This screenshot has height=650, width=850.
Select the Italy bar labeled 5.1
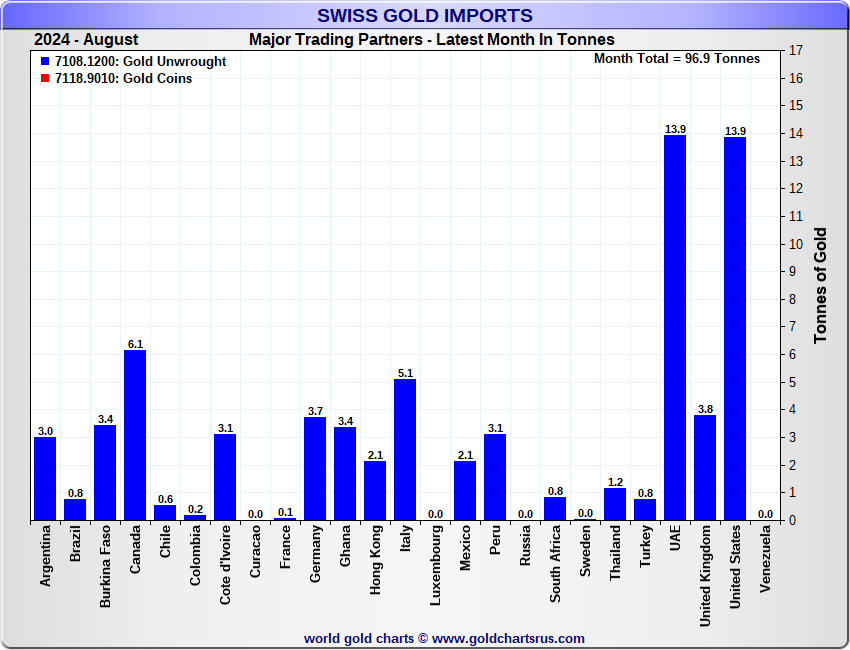tap(405, 449)
